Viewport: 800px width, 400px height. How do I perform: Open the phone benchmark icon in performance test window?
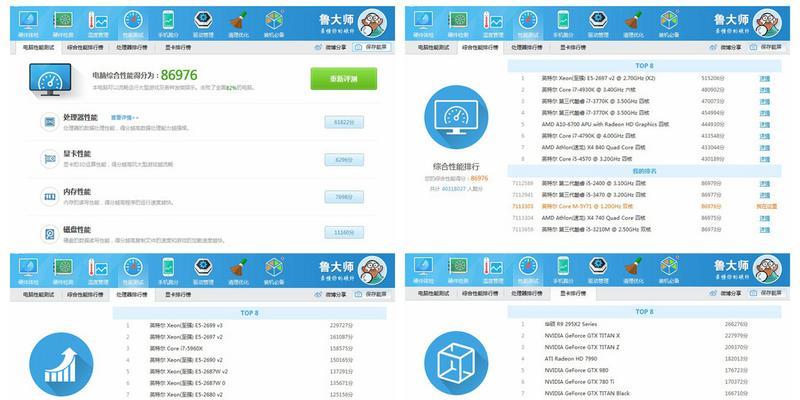tap(168, 24)
